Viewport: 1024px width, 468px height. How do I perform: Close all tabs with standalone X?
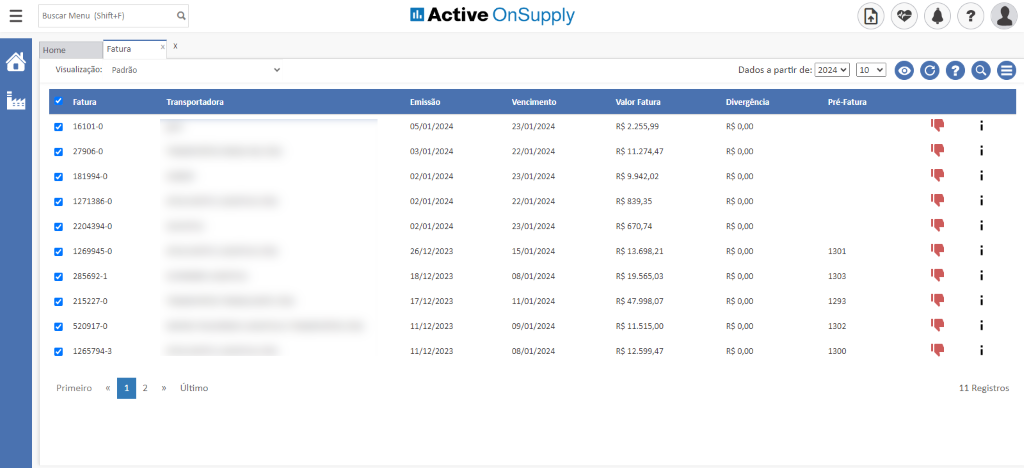[175, 46]
